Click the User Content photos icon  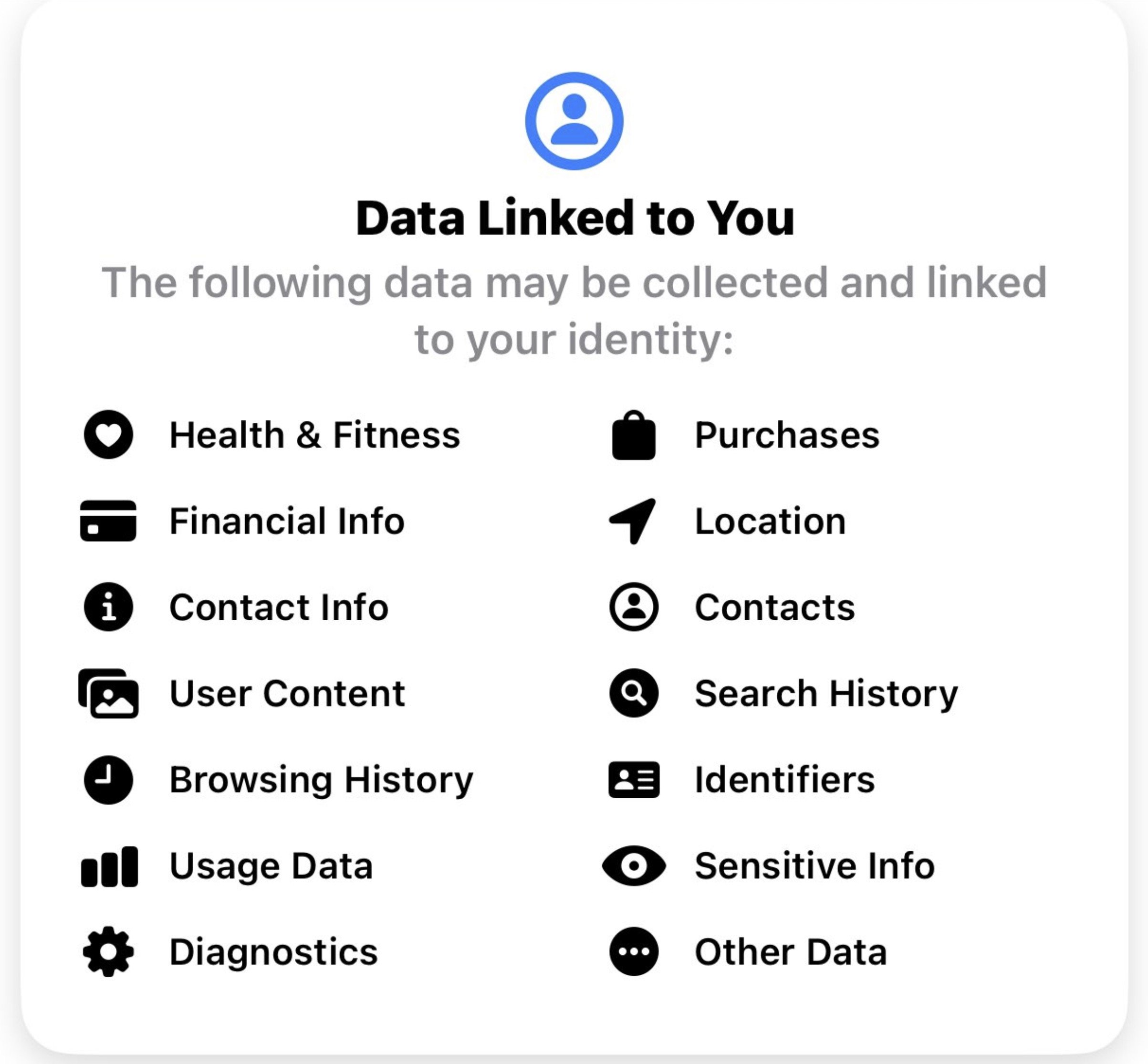coord(108,693)
